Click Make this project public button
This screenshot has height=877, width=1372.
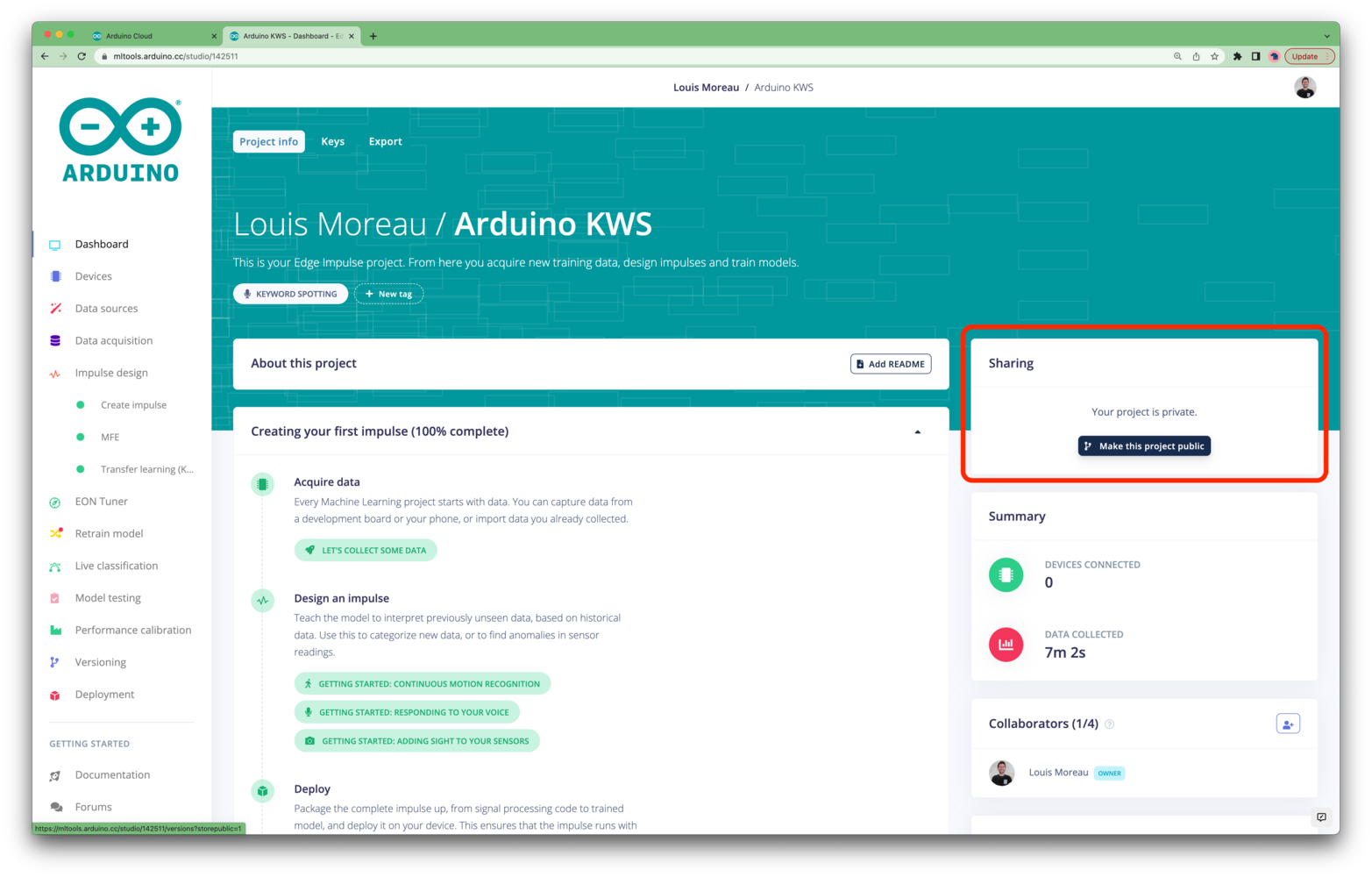point(1144,446)
